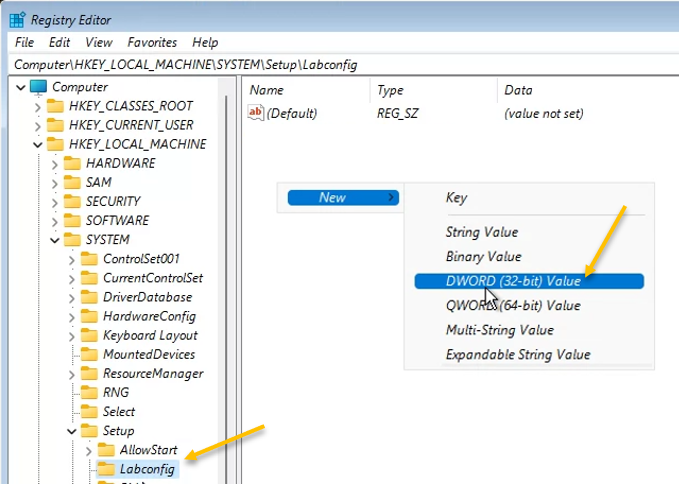Click the HKEY_CURRENT_USER folder icon
Screen dimensions: 679x487
(55, 125)
